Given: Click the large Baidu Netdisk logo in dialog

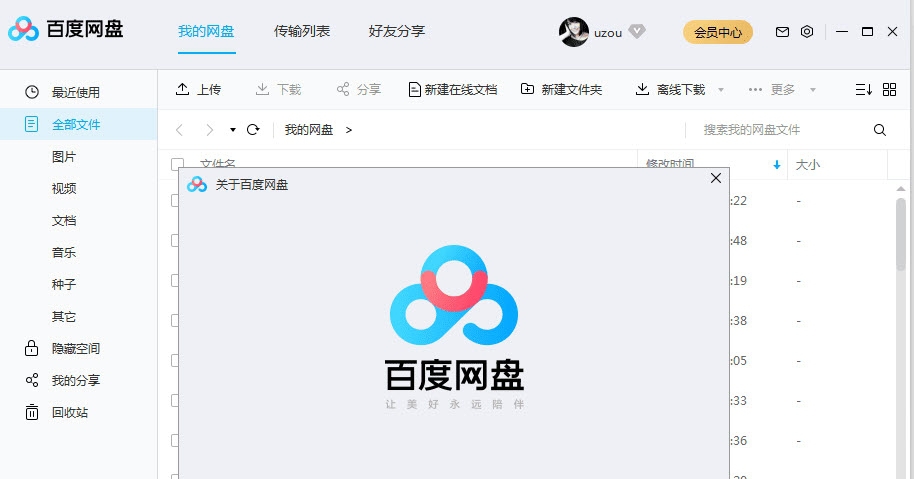Looking at the screenshot, I should coord(454,295).
